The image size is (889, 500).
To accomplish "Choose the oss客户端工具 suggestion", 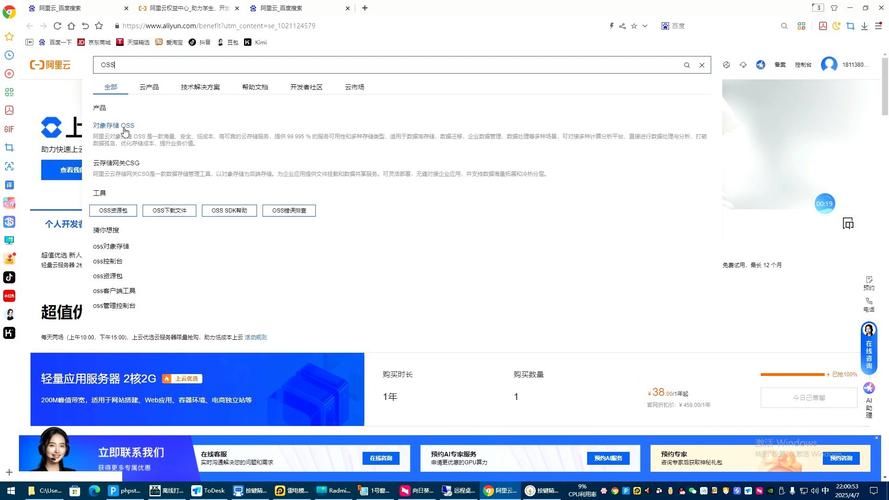I will click(114, 291).
